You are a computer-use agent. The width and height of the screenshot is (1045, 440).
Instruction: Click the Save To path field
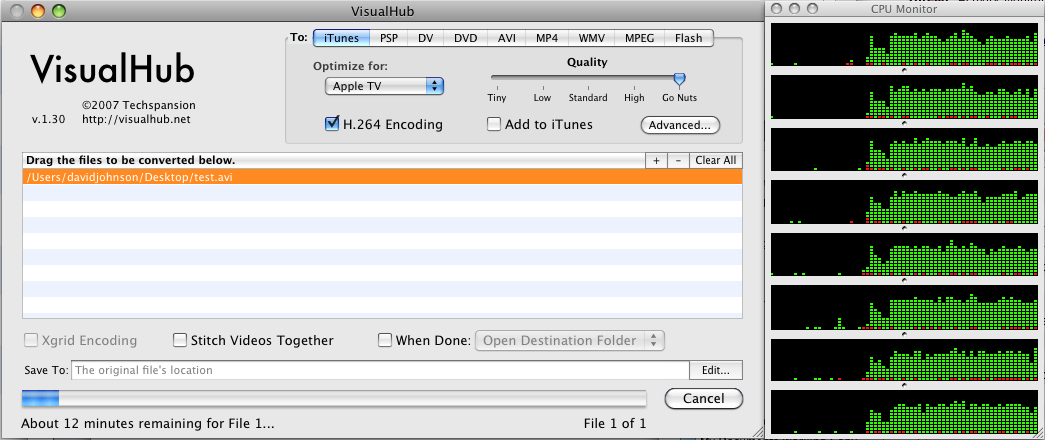pyautogui.click(x=380, y=370)
